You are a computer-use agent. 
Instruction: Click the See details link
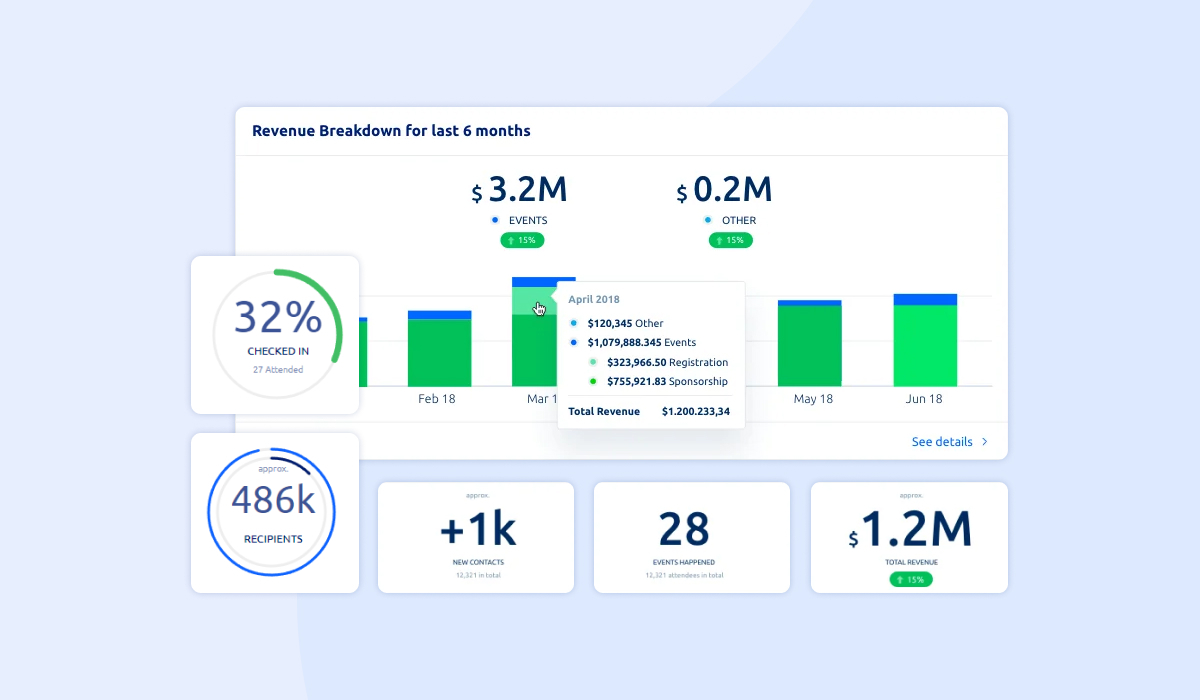(941, 441)
